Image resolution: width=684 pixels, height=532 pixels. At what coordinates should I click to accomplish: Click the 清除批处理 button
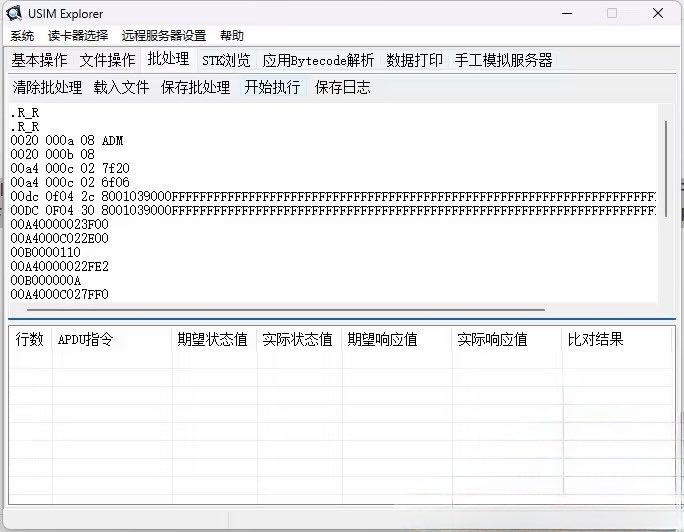47,87
